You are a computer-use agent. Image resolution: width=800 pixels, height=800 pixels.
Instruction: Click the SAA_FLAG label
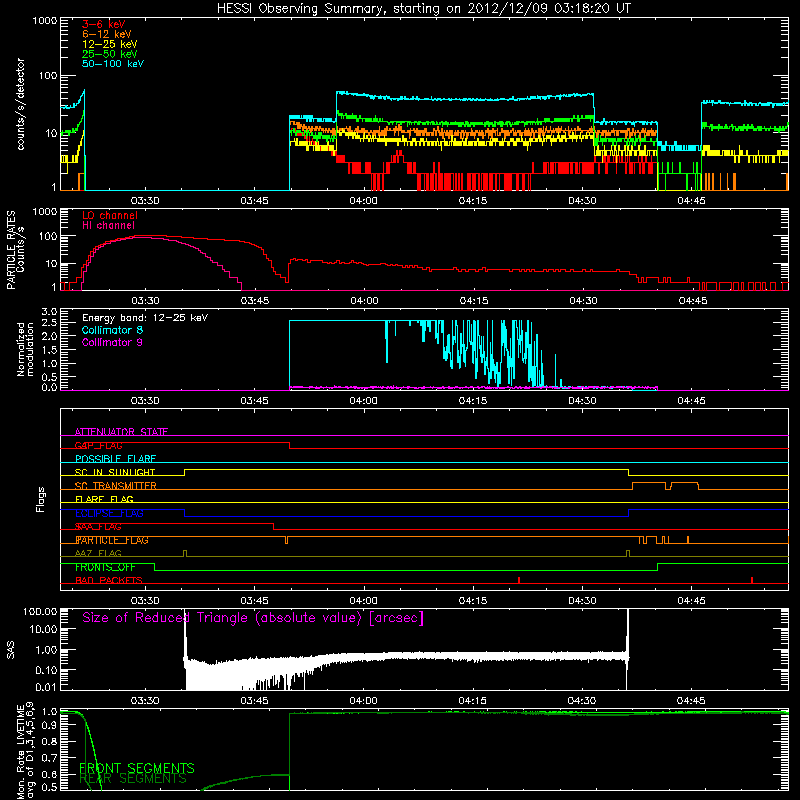(98, 527)
